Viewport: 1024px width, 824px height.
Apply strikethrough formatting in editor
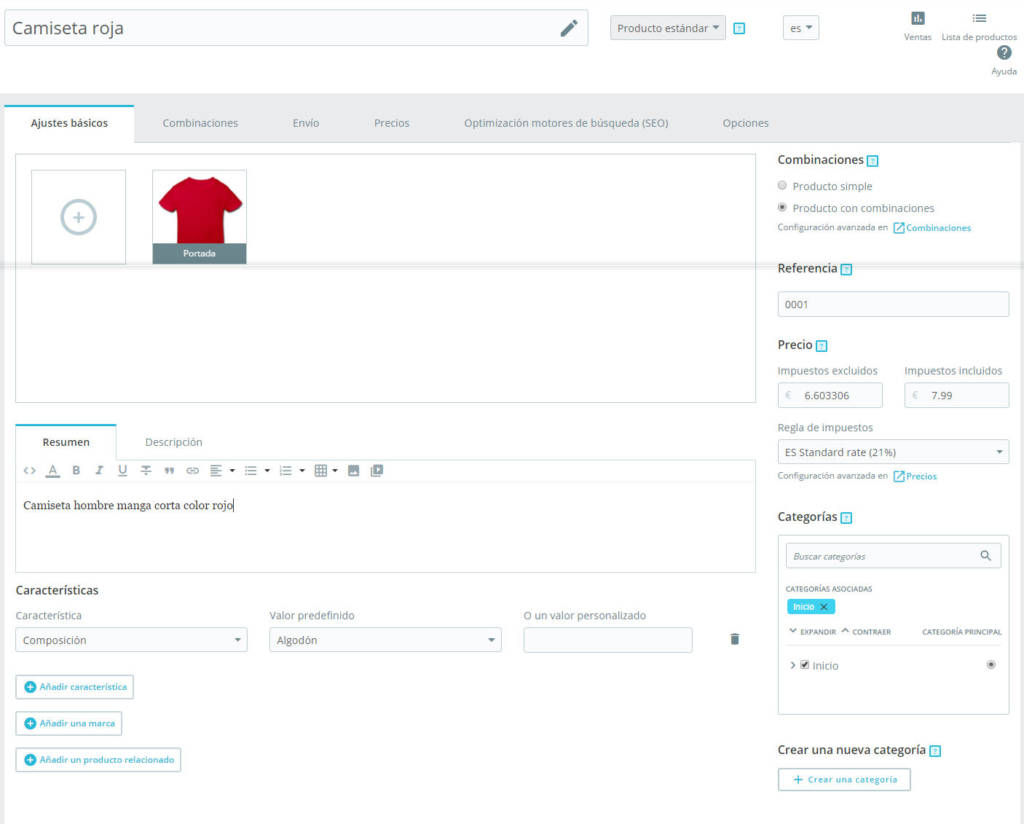click(146, 470)
